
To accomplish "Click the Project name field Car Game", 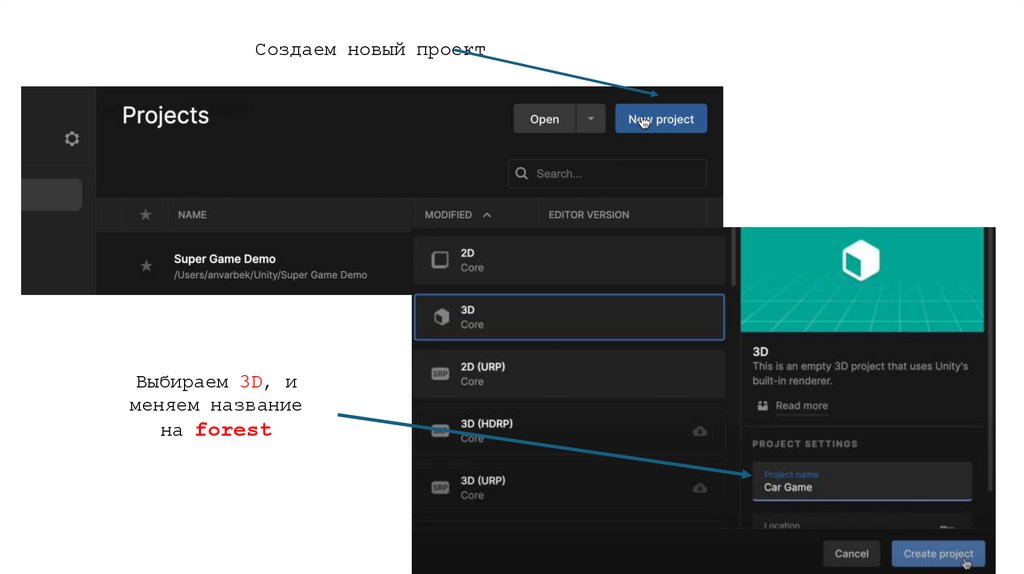I will [x=862, y=481].
